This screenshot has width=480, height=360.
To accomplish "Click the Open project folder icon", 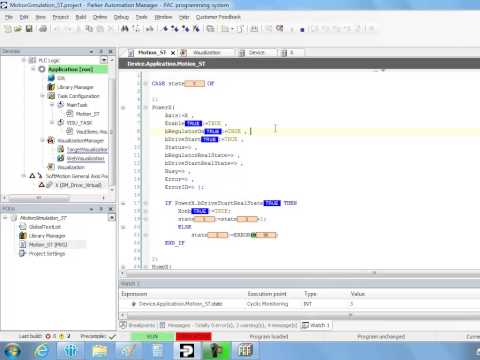I will tap(18, 29).
